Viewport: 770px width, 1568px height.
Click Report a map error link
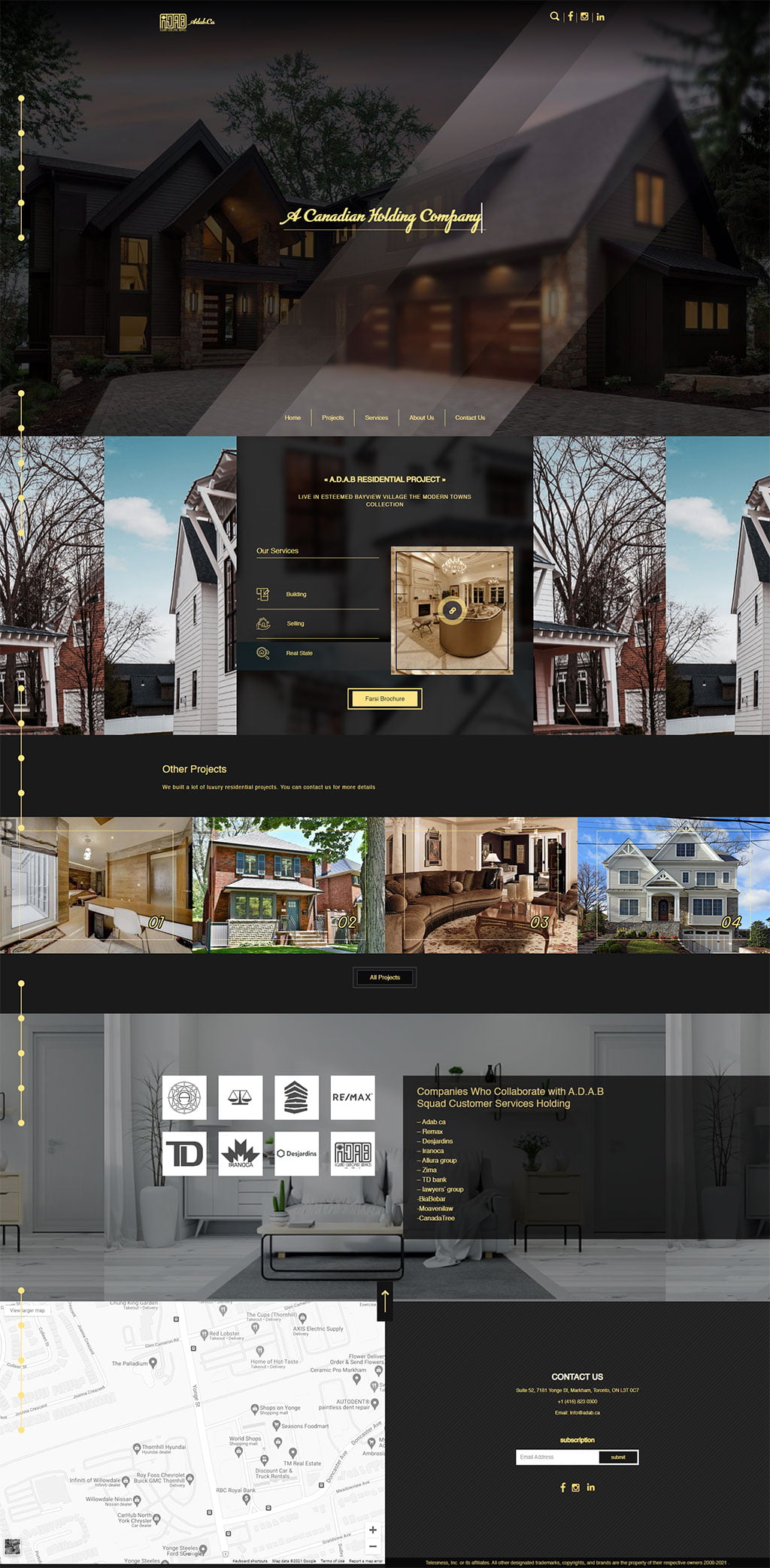[x=365, y=1561]
